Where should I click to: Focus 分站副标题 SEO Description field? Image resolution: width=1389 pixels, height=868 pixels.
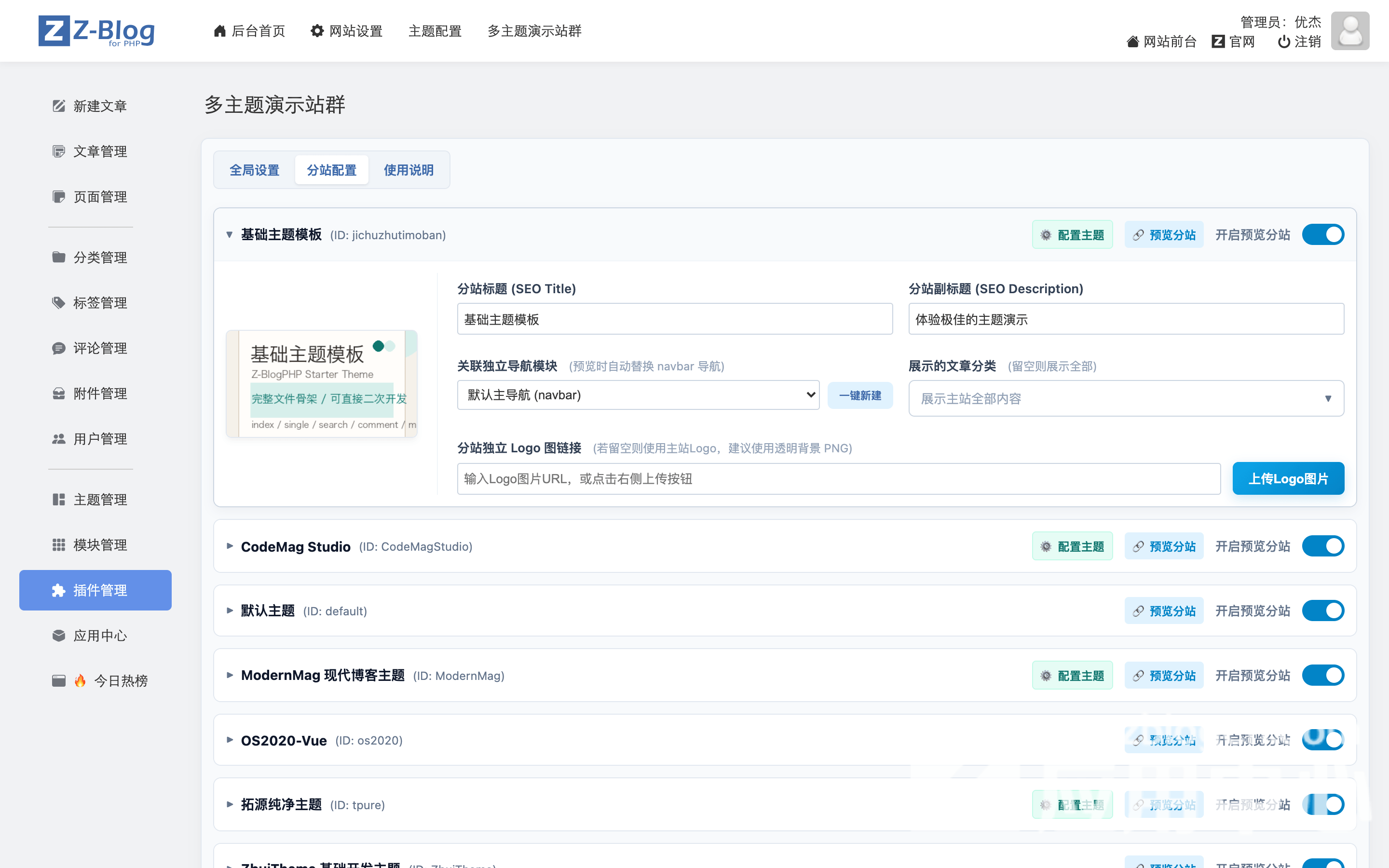[1126, 319]
